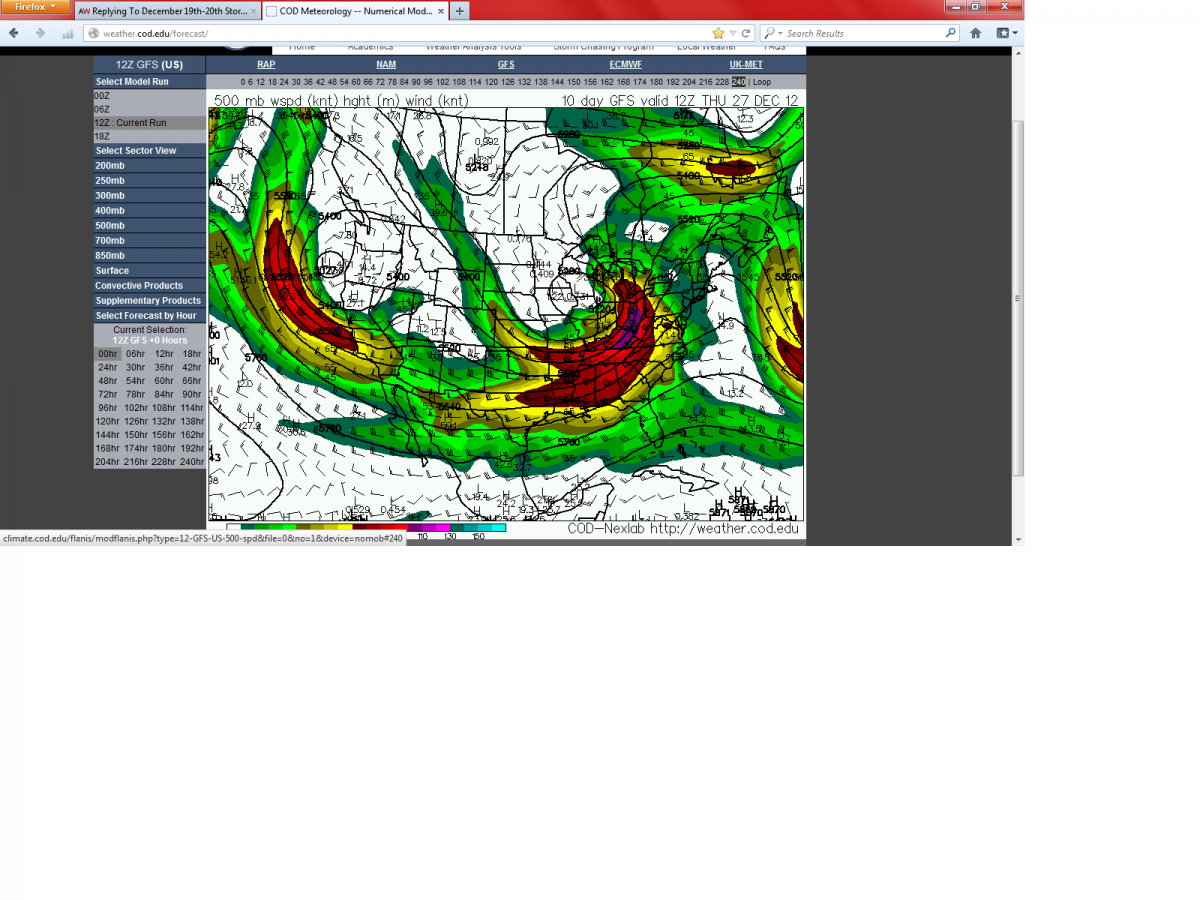Screen dimensions: 1200x900
Task: Open the orange Firefox menu button
Action: click(x=36, y=7)
